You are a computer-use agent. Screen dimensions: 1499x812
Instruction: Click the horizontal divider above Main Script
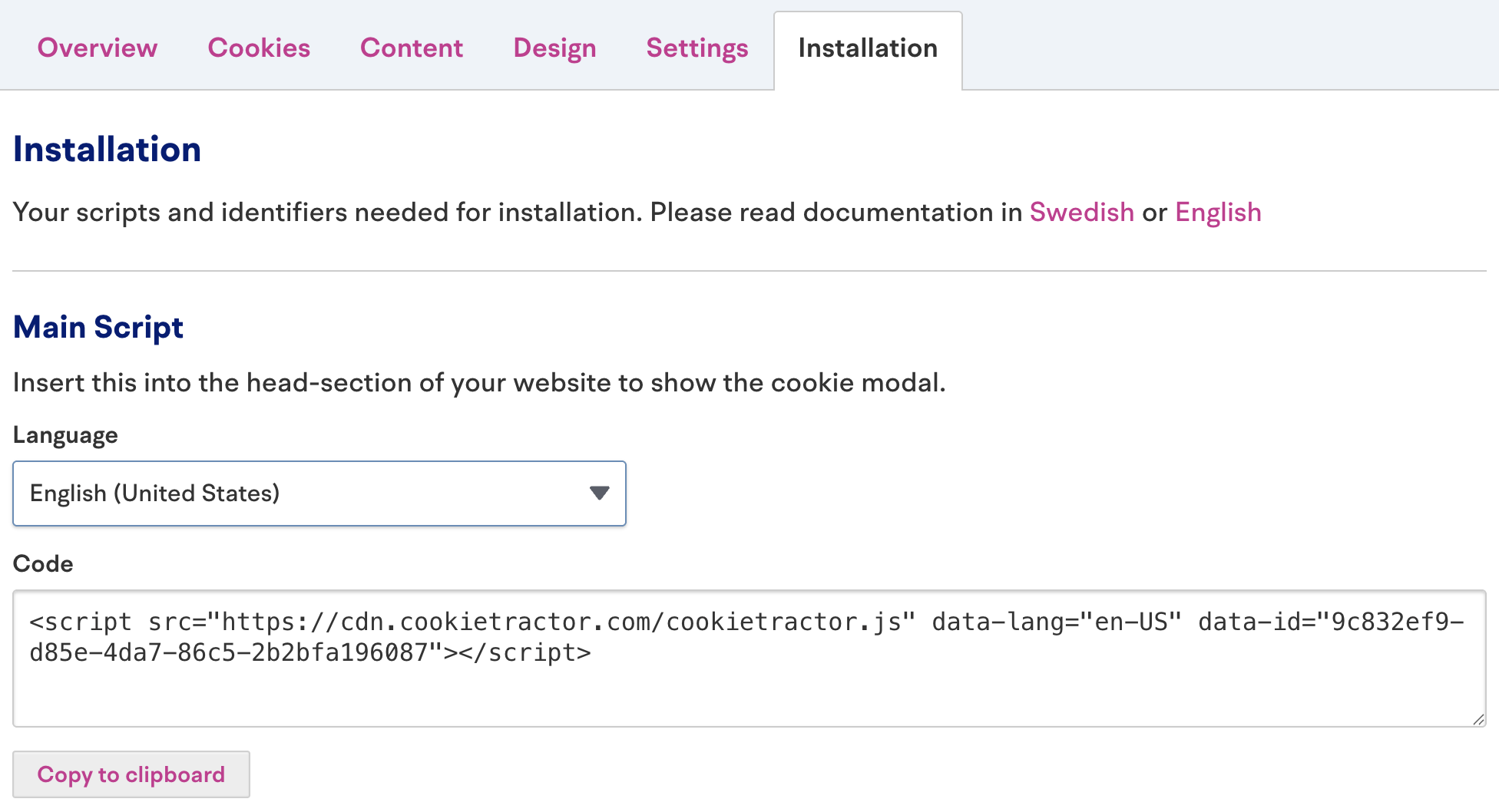(749, 270)
